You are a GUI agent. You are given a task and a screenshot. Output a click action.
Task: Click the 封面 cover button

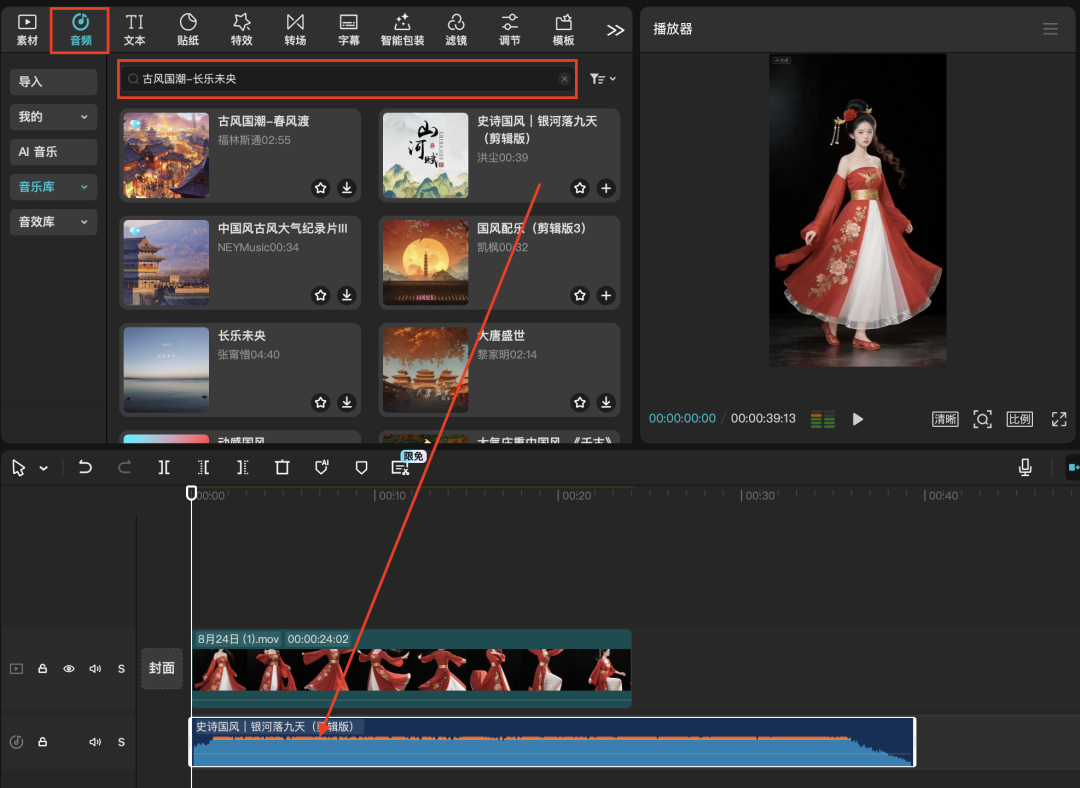pos(161,668)
